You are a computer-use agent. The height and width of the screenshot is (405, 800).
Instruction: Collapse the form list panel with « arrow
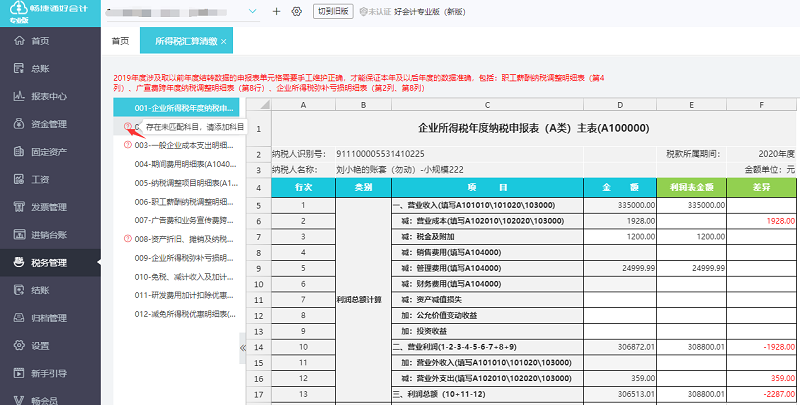tap(242, 347)
